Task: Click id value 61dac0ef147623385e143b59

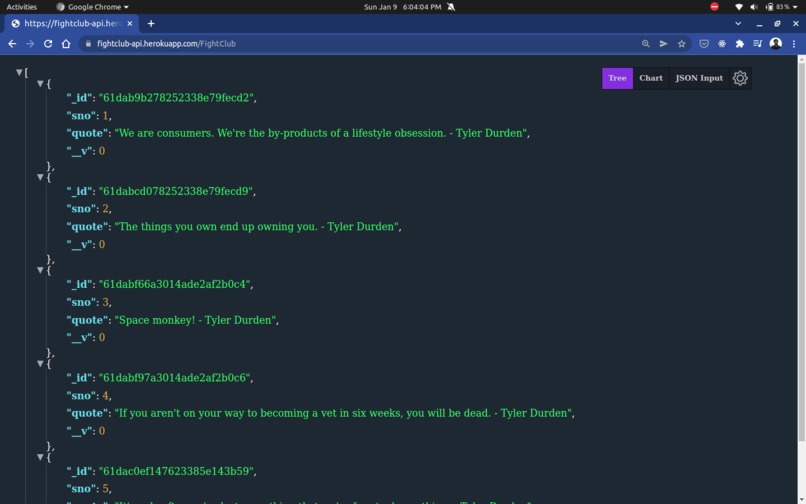Action: pos(177,472)
